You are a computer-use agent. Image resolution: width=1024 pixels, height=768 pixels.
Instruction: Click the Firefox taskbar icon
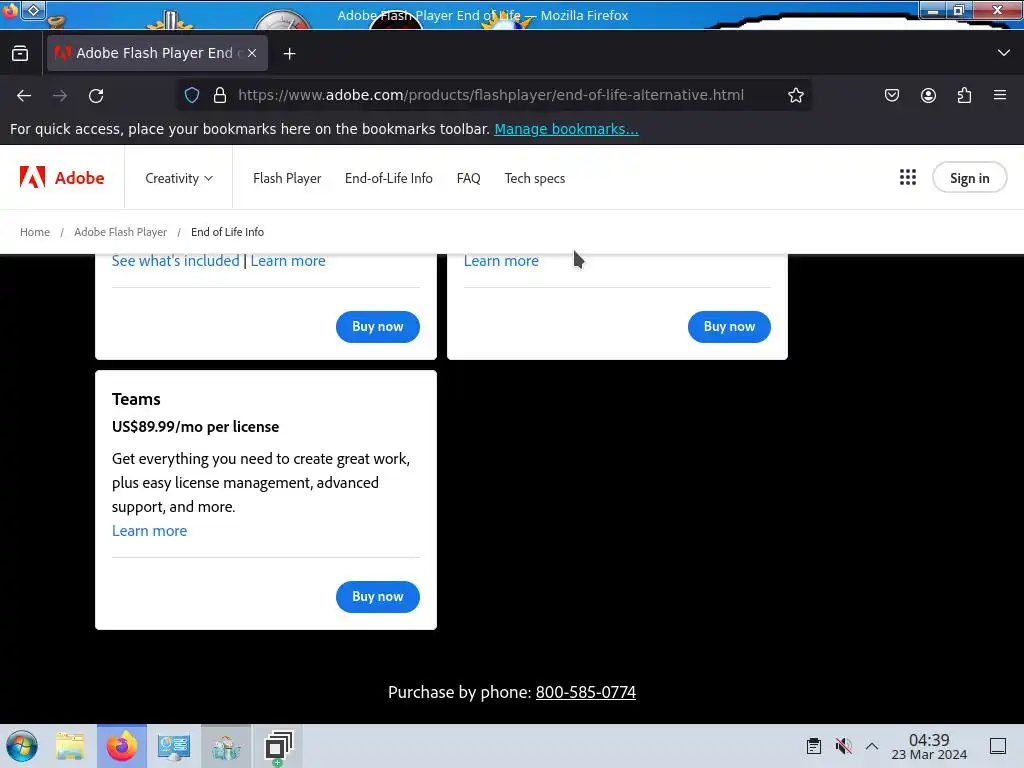pos(122,746)
